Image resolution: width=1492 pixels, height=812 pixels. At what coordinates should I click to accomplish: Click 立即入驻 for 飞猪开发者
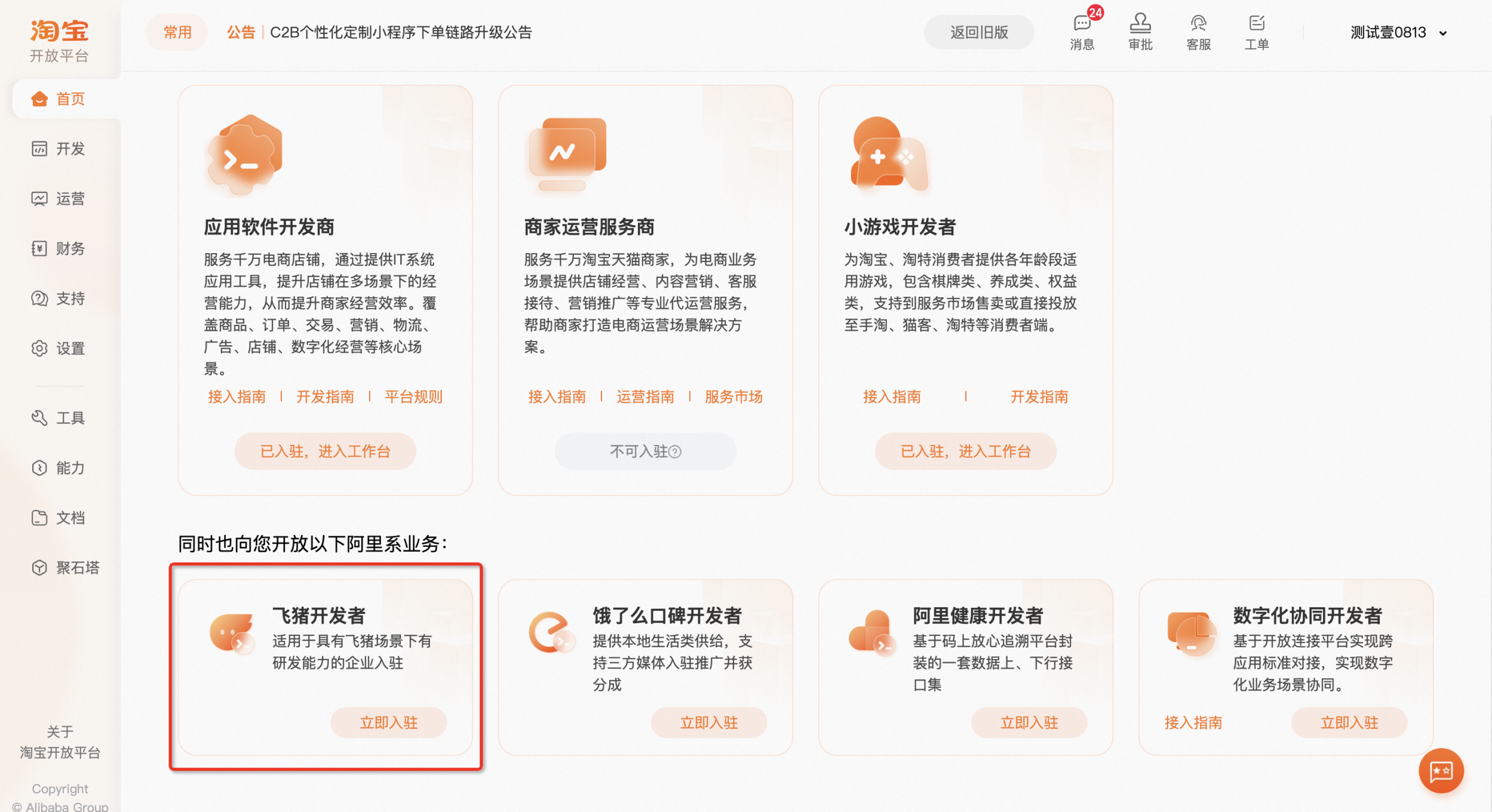(388, 722)
